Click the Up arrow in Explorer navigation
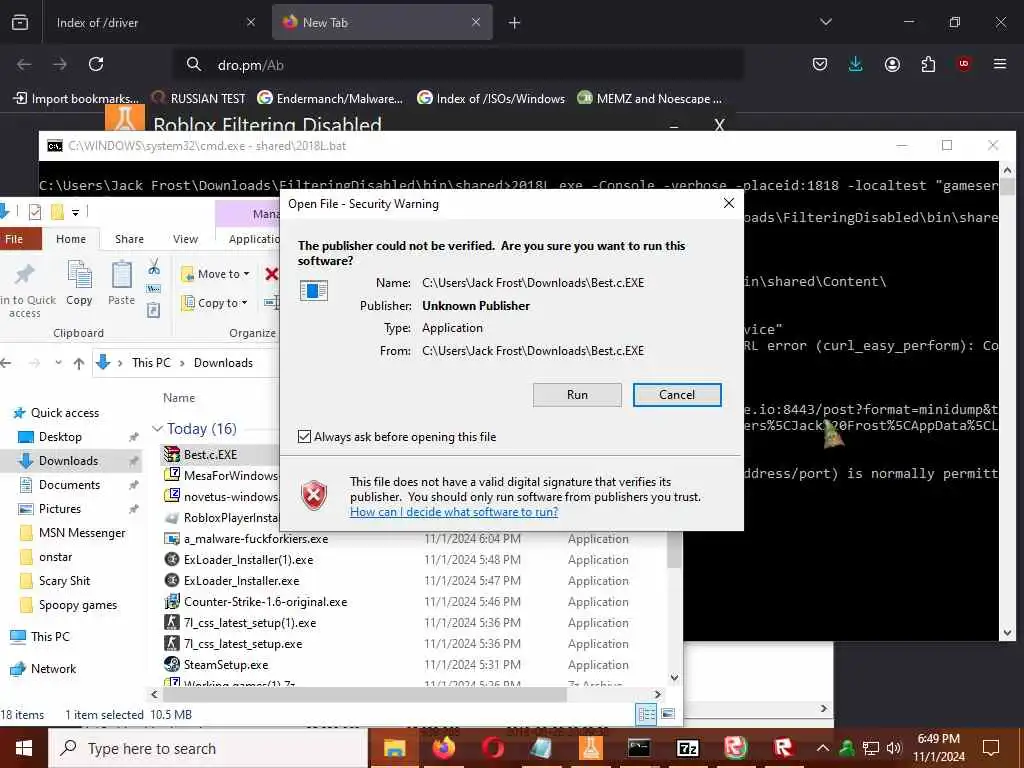 (x=79, y=363)
